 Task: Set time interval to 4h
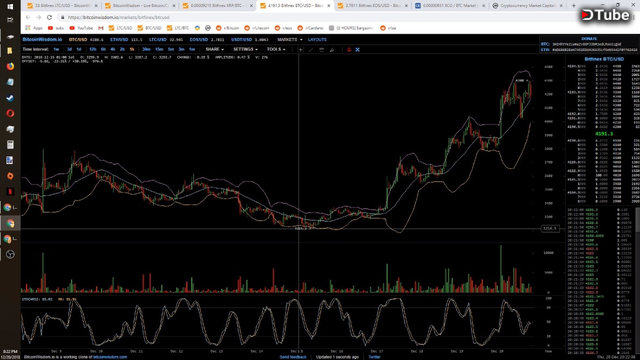pyautogui.click(x=113, y=49)
